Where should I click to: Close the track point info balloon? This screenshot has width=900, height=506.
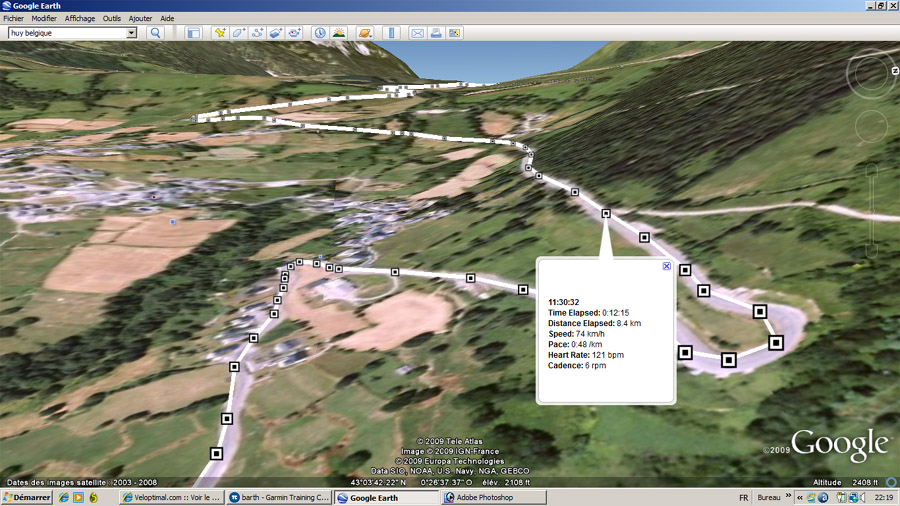point(667,266)
